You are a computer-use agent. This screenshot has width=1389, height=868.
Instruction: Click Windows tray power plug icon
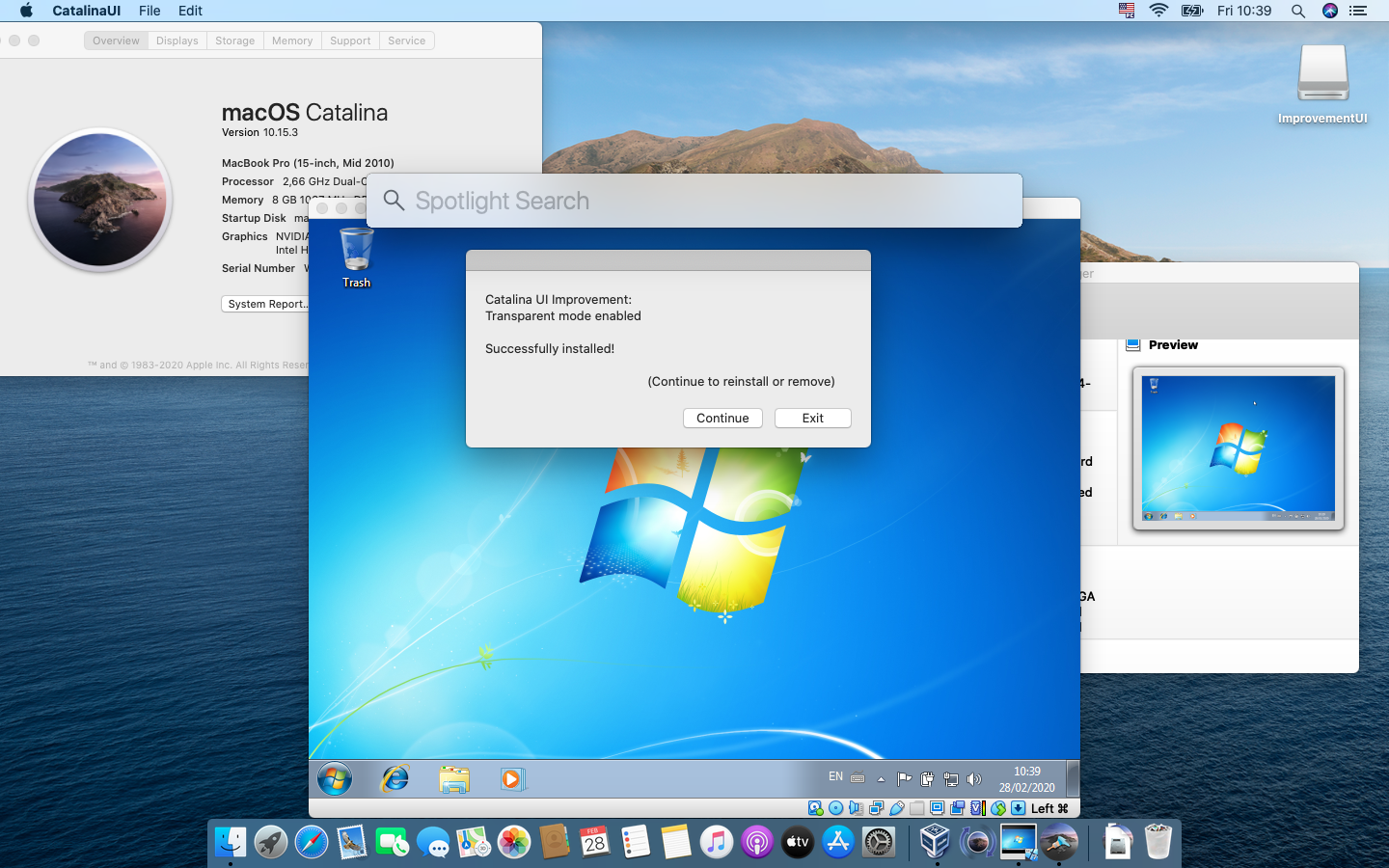927,779
